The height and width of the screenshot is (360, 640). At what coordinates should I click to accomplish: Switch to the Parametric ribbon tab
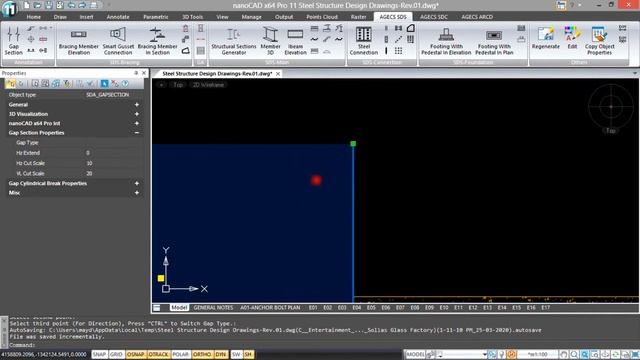(x=156, y=17)
